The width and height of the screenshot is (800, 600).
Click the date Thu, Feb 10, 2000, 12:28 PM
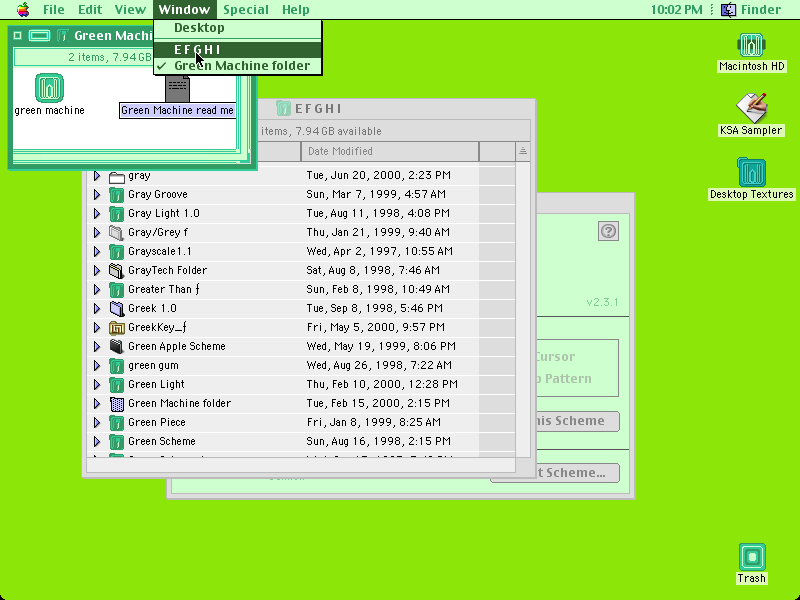tap(382, 384)
